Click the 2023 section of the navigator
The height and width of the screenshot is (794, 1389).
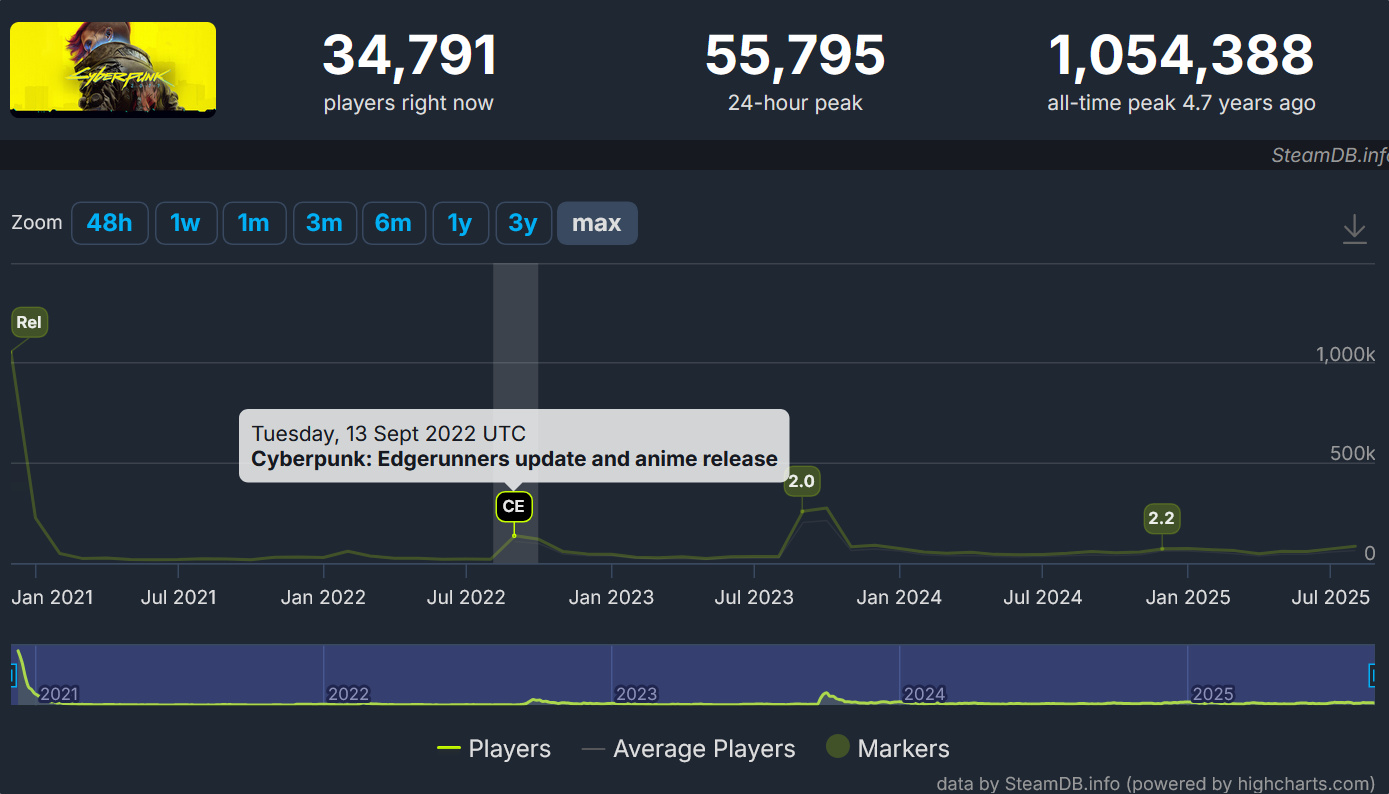[x=755, y=675]
